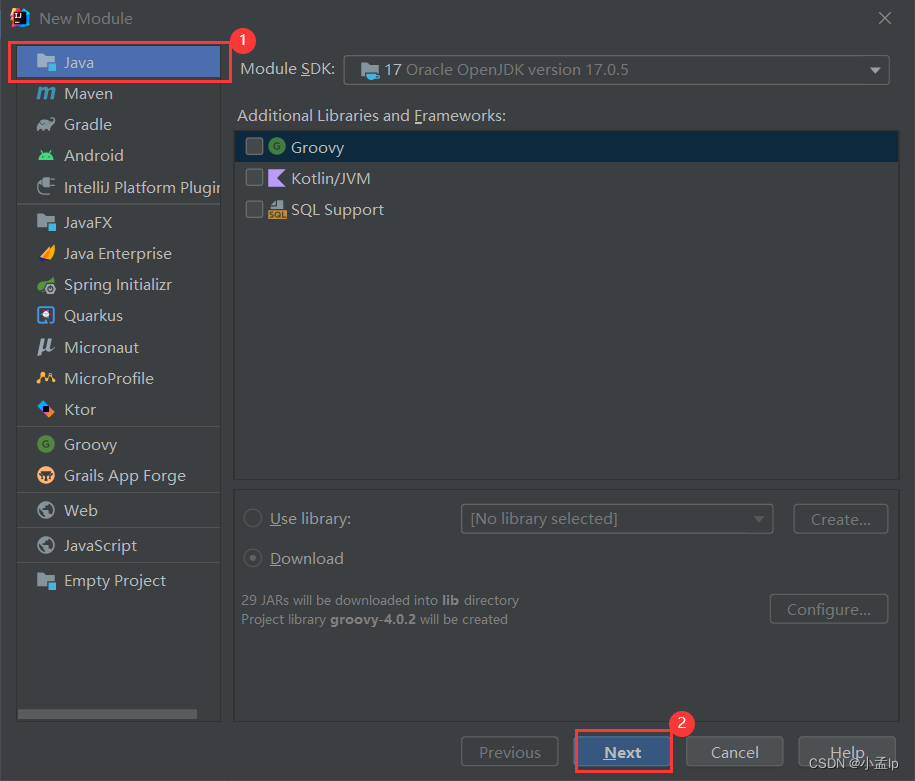Viewport: 915px width, 781px height.
Task: Click the IntelliJ Platform Plugin icon
Action: 46,187
